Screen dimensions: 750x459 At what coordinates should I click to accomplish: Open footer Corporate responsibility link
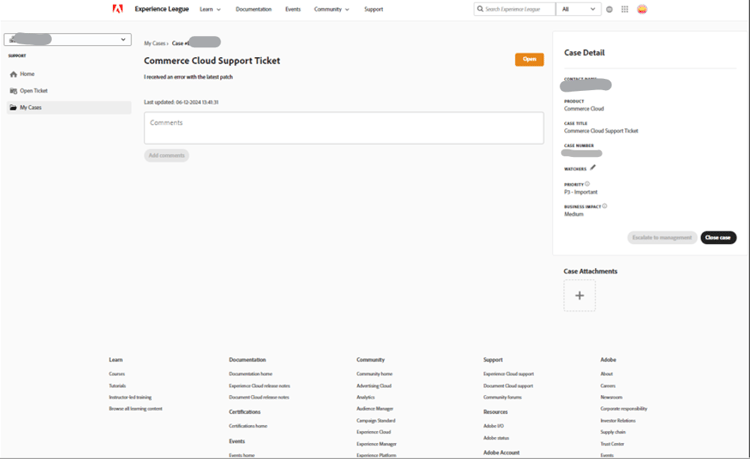(624, 409)
